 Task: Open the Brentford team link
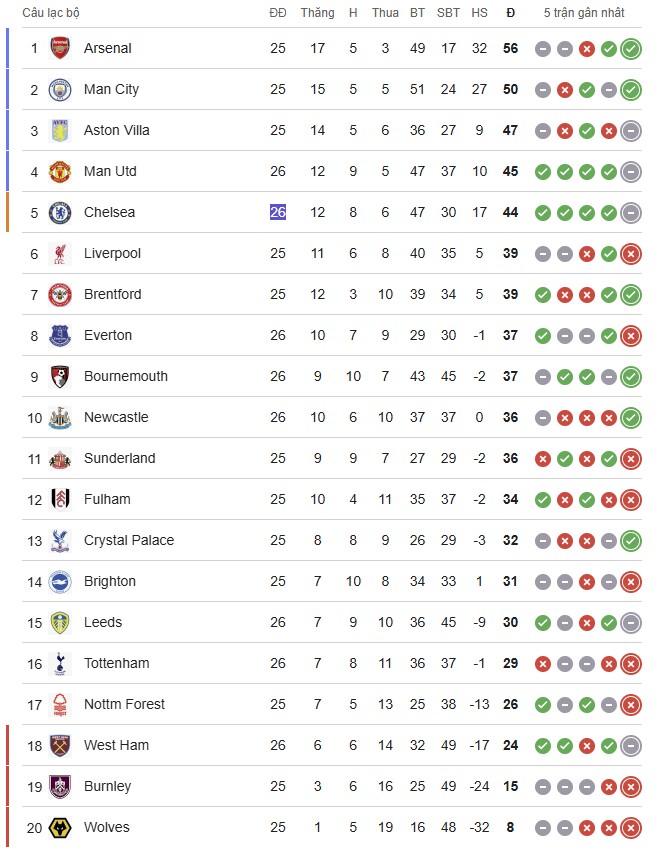click(x=112, y=295)
